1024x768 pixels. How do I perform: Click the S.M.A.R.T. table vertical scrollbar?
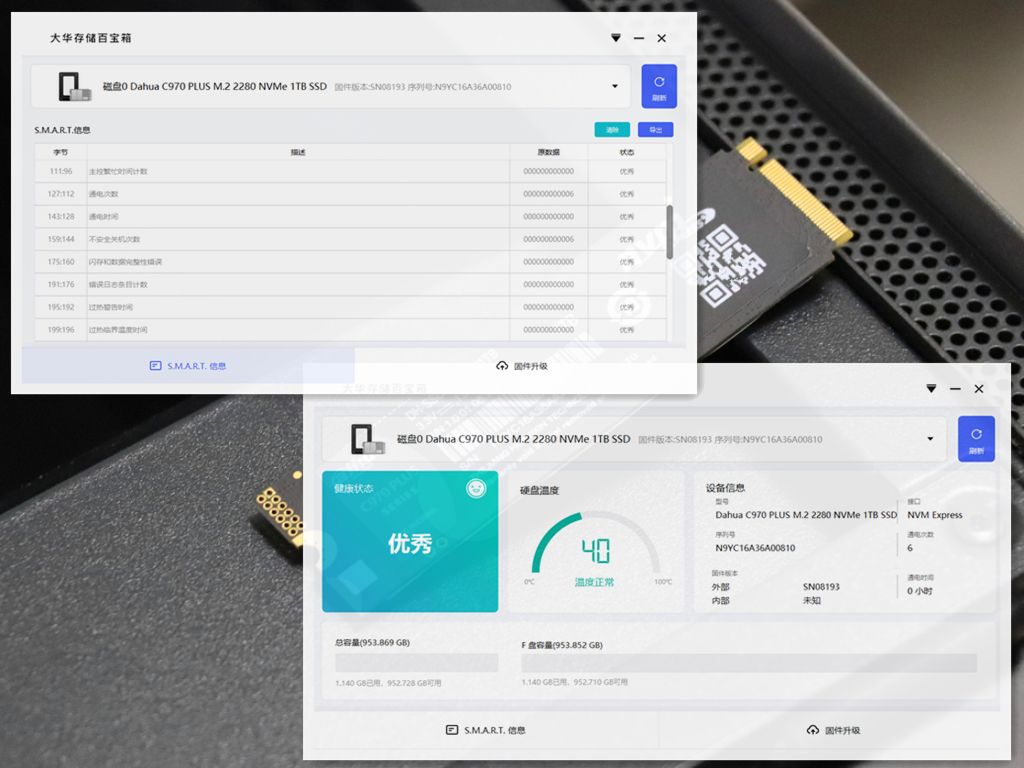click(669, 232)
